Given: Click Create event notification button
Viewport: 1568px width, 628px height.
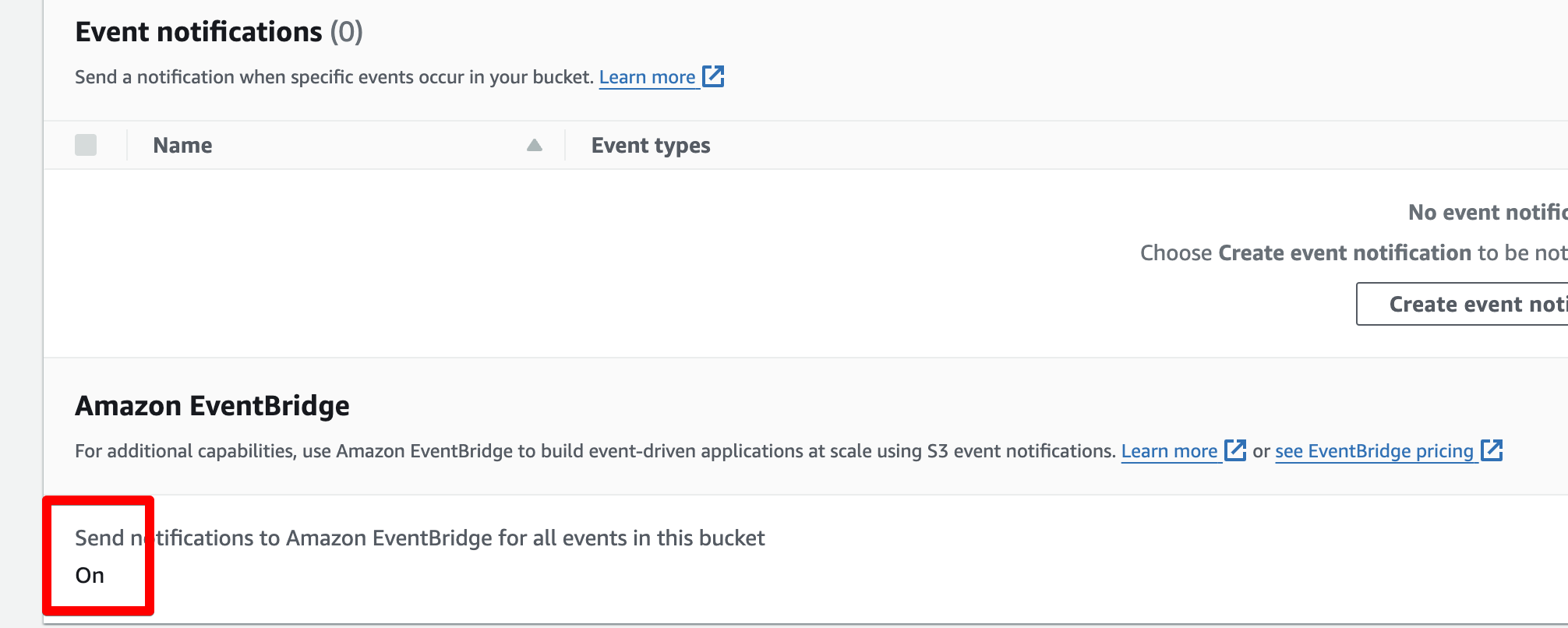Looking at the screenshot, I should (x=1462, y=304).
